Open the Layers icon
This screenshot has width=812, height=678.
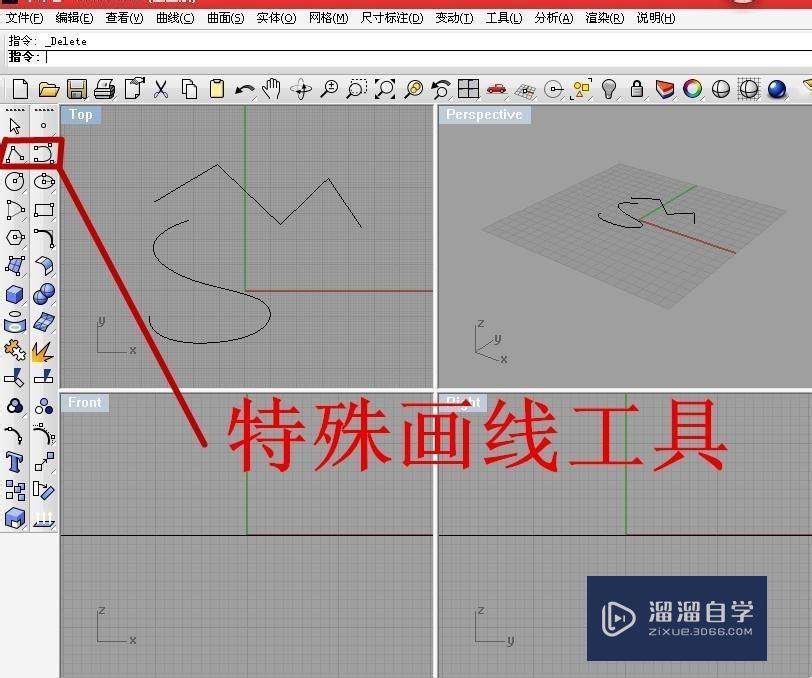coord(665,89)
